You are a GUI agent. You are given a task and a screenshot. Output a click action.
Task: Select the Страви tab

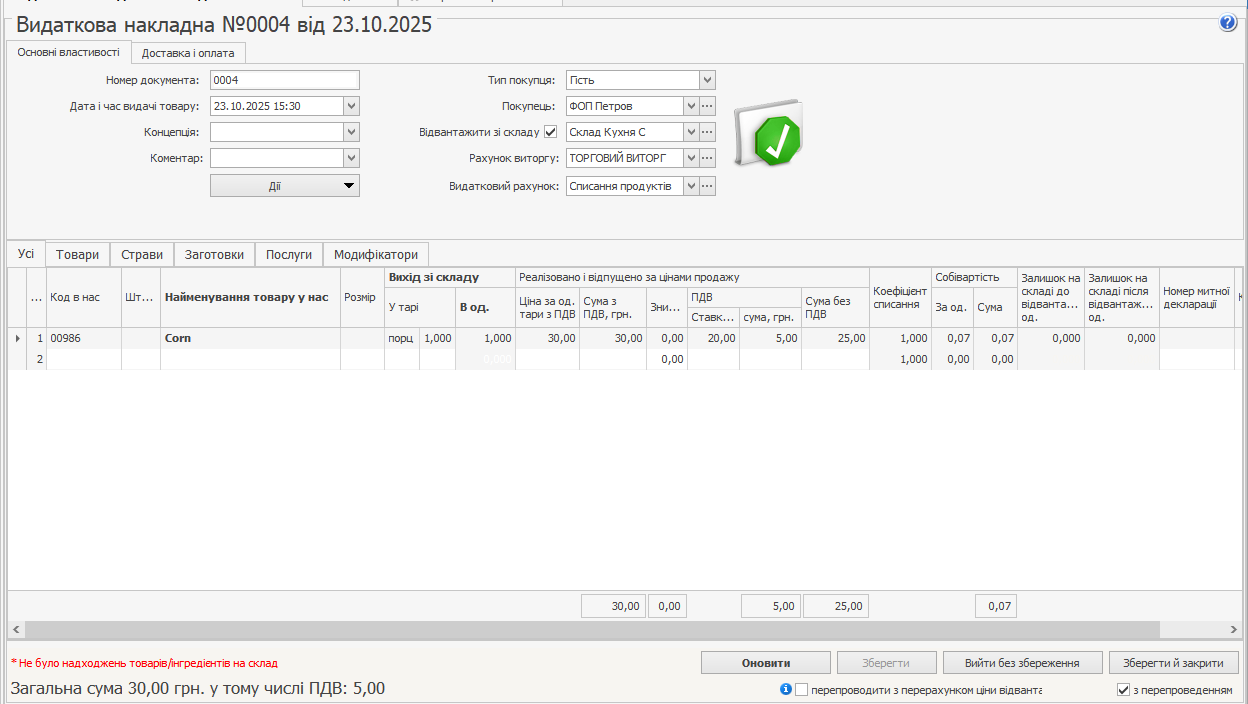coord(142,255)
